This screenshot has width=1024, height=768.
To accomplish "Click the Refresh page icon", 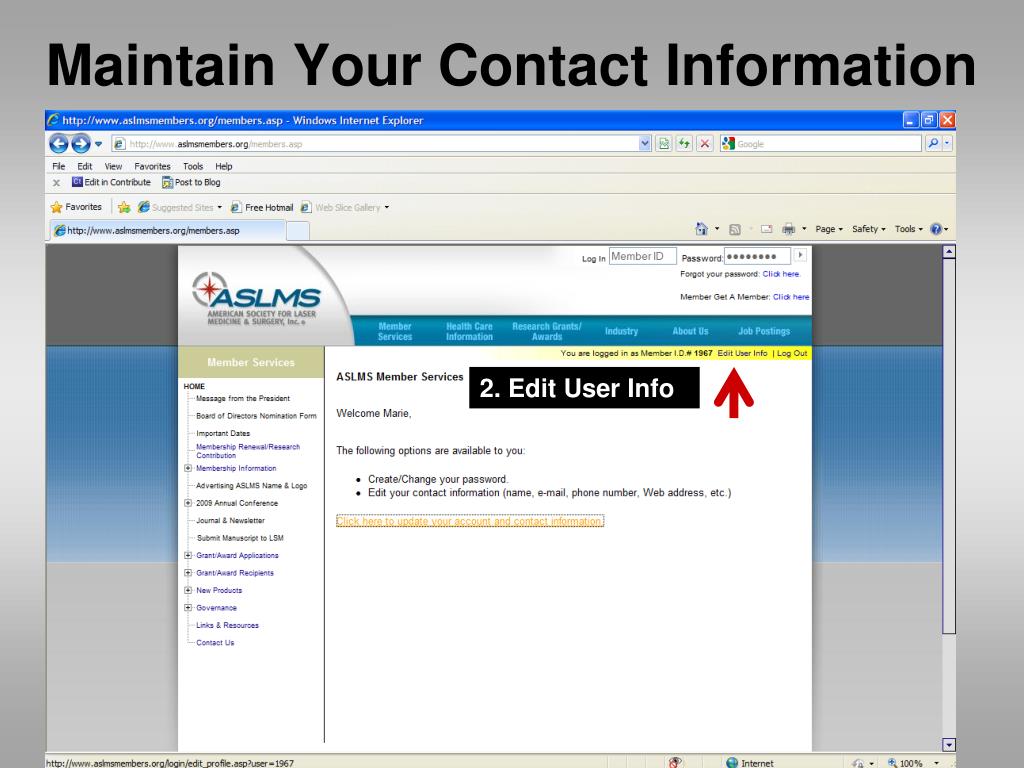I will pos(684,144).
